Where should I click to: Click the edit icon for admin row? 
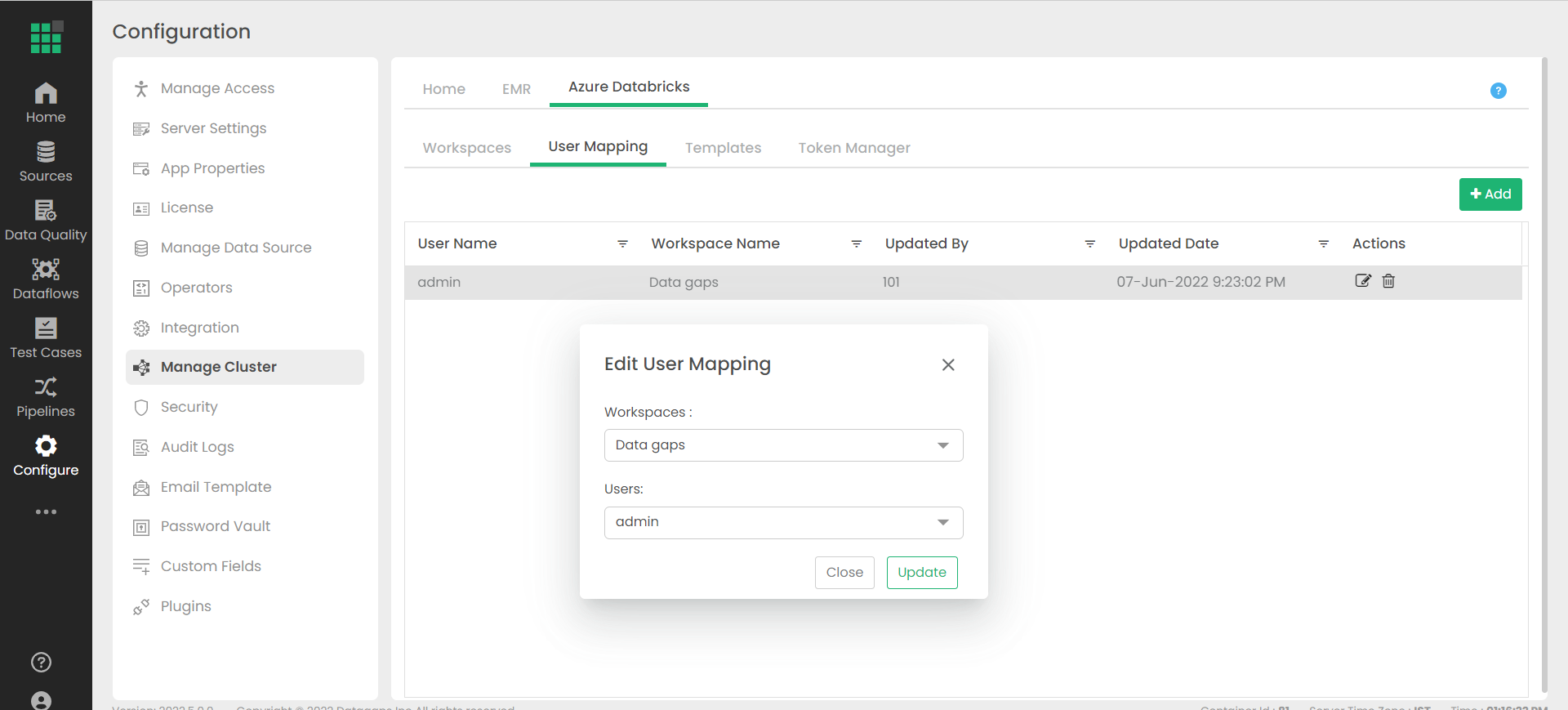coord(1363,281)
